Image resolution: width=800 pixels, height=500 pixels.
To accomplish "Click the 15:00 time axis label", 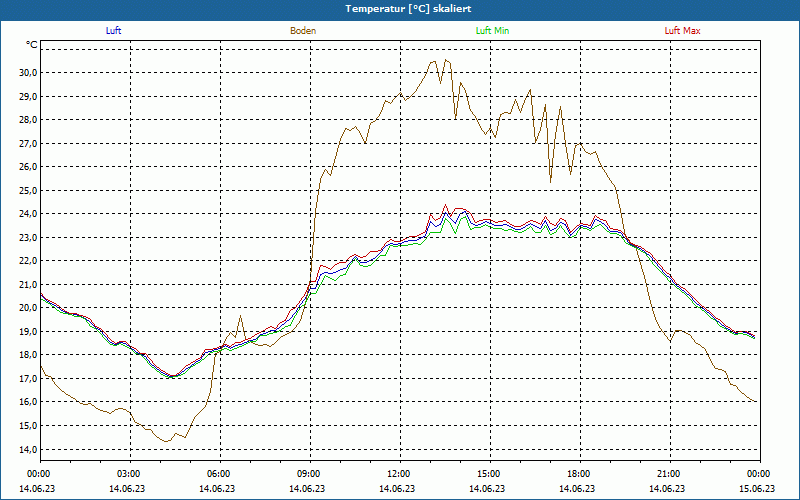I will point(488,474).
